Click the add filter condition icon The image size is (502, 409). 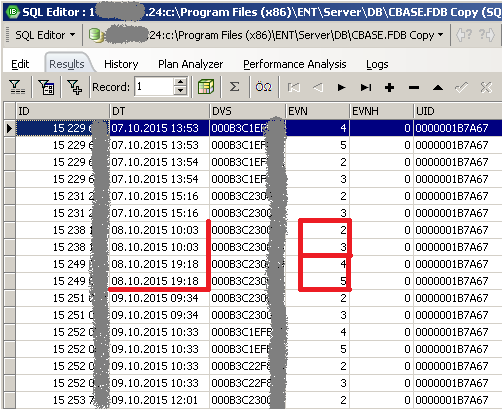click(75, 87)
